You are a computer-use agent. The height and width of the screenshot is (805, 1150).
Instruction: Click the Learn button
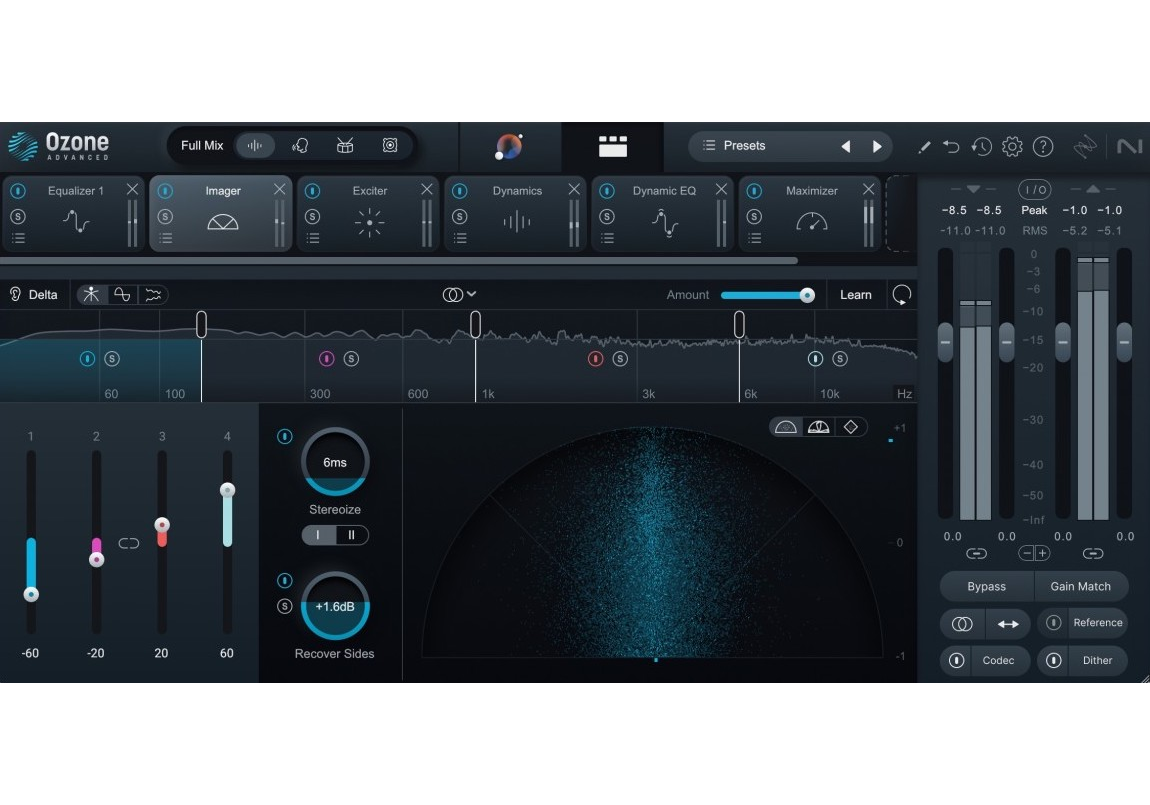pos(855,295)
